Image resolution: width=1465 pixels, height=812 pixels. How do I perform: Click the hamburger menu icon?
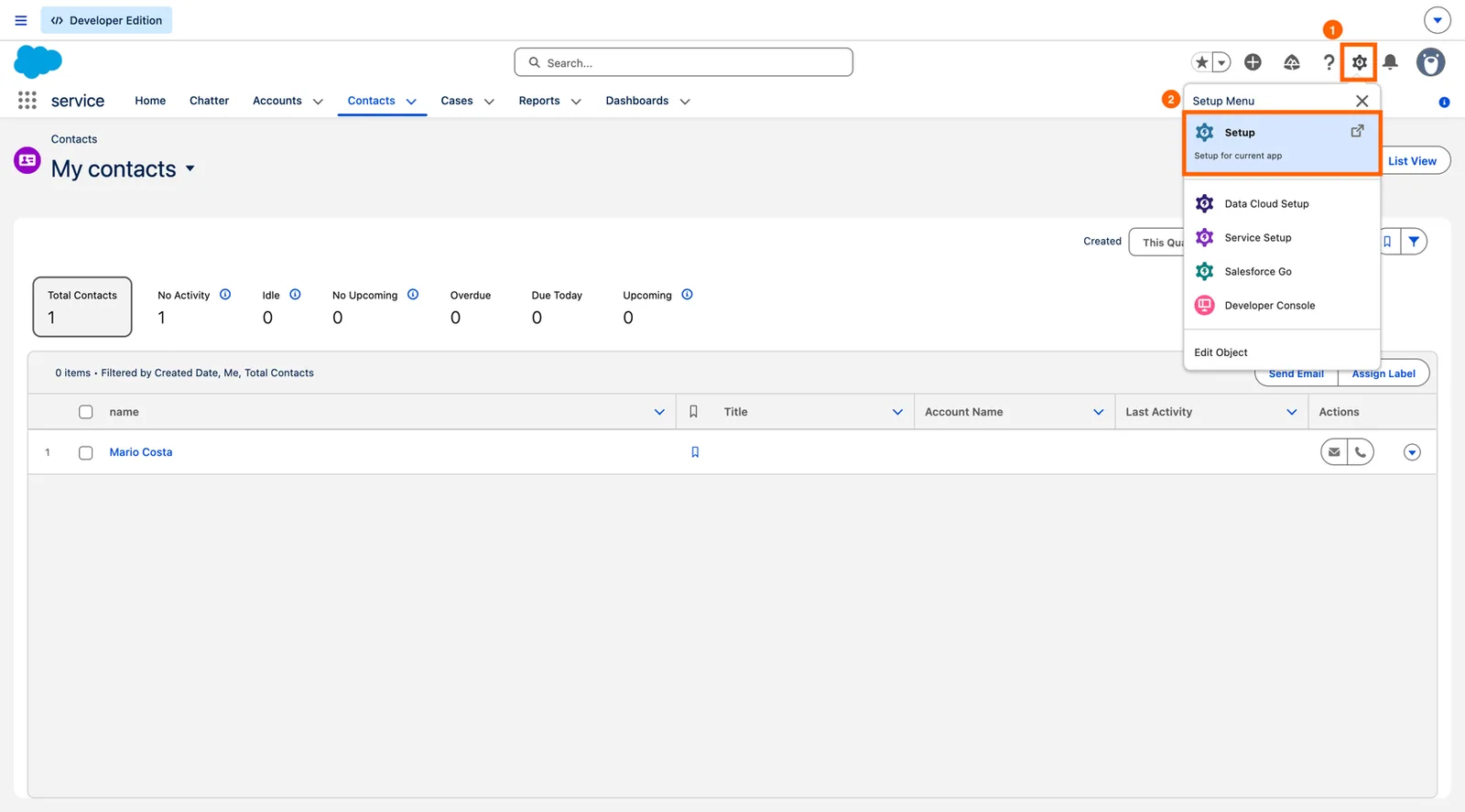[x=21, y=20]
